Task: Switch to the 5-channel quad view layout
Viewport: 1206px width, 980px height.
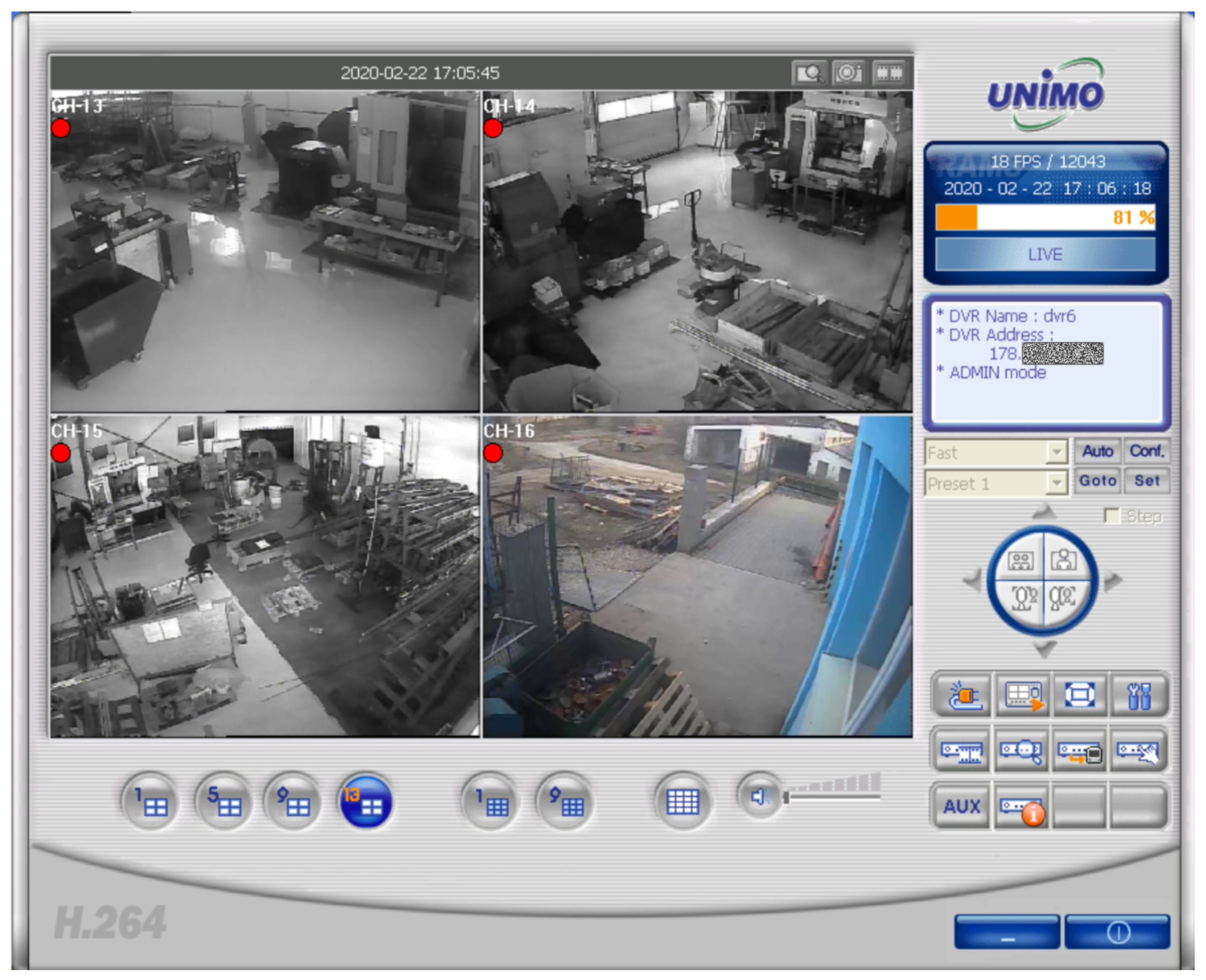Action: (x=224, y=802)
